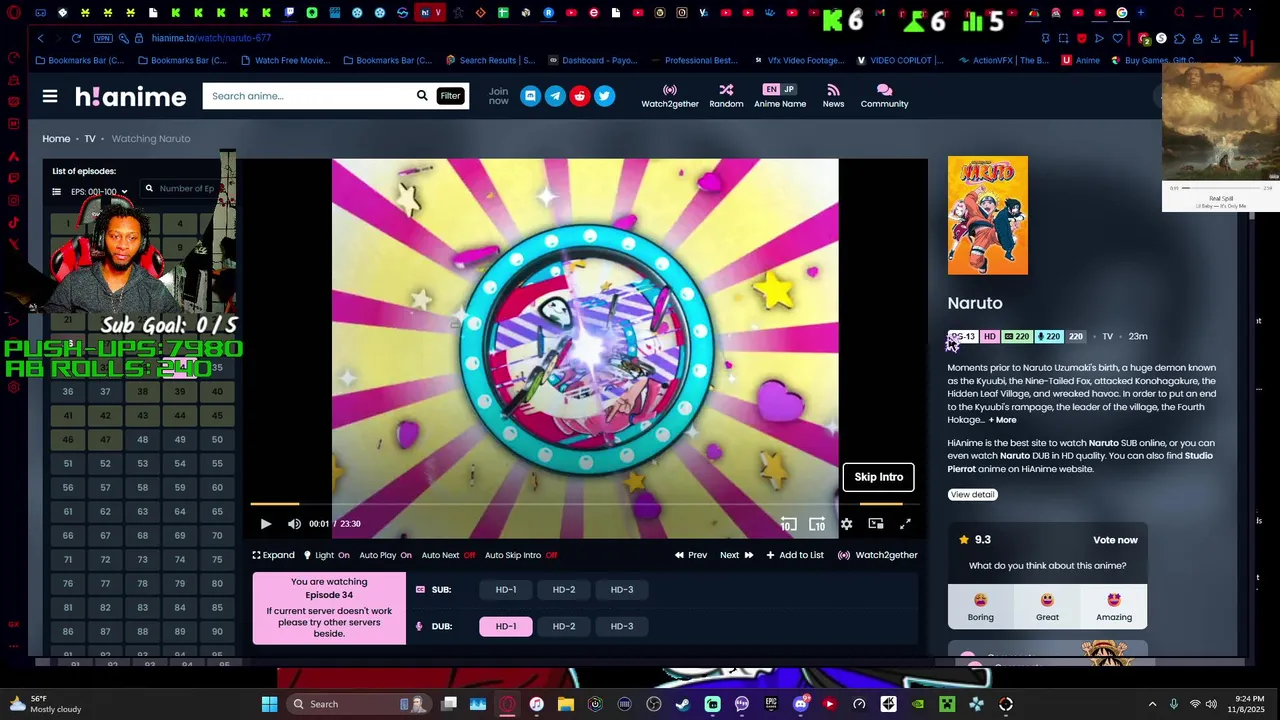Open Discord from the taskbar
Screen dimensions: 1280x720
(x=800, y=704)
